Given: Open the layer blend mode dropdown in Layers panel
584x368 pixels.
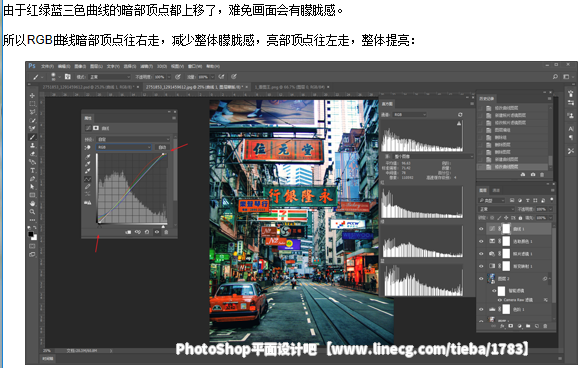Looking at the screenshot, I should (x=497, y=209).
